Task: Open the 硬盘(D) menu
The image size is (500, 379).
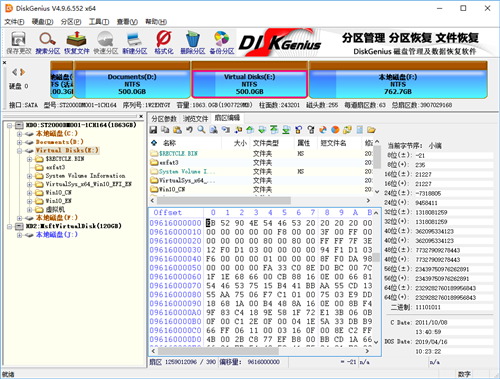Action: tap(43, 22)
